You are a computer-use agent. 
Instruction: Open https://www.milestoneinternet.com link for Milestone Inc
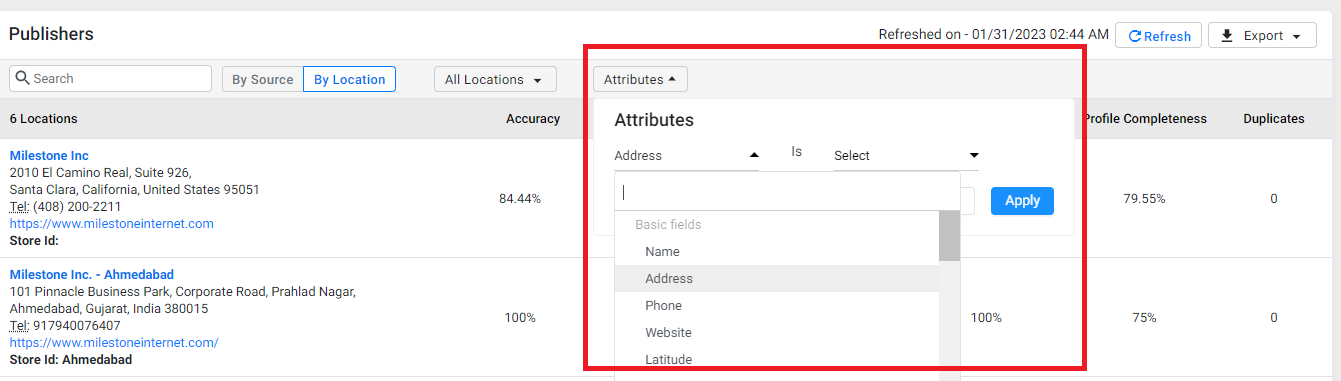[112, 224]
